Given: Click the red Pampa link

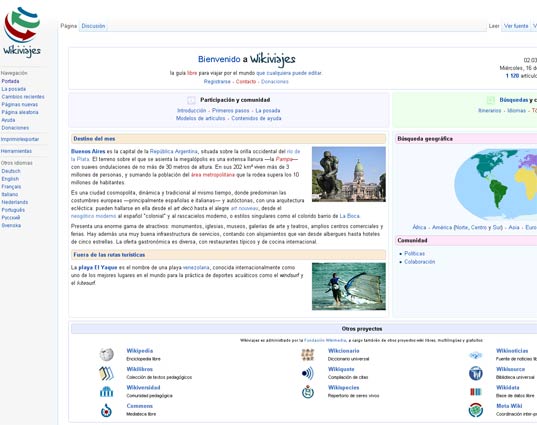Looking at the screenshot, I should tap(284, 159).
